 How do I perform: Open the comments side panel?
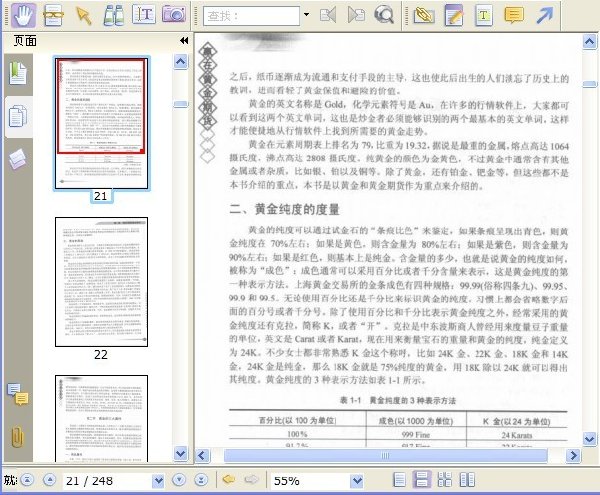[x=18, y=394]
